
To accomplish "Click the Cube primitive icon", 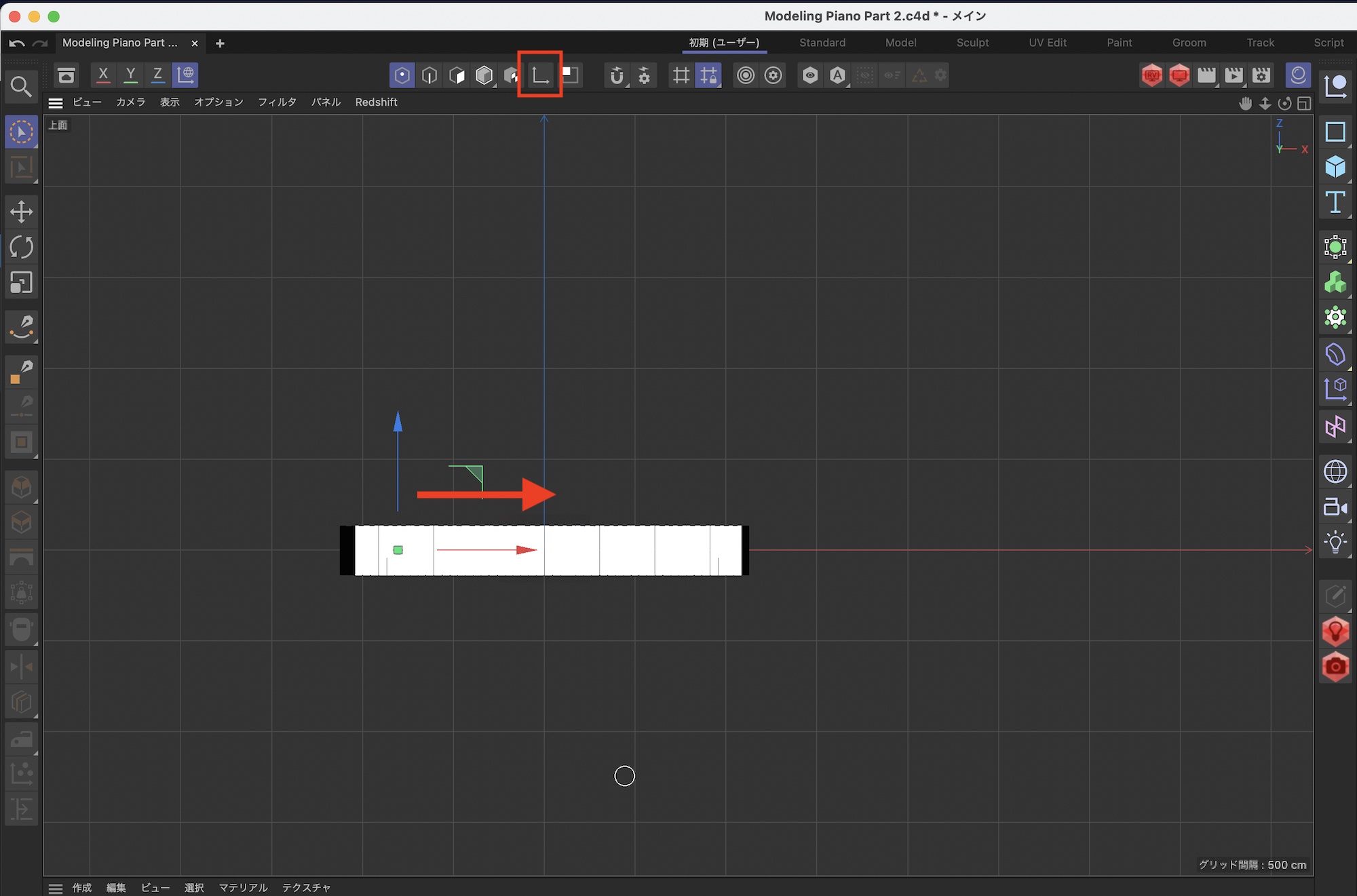I will pos(1335,167).
